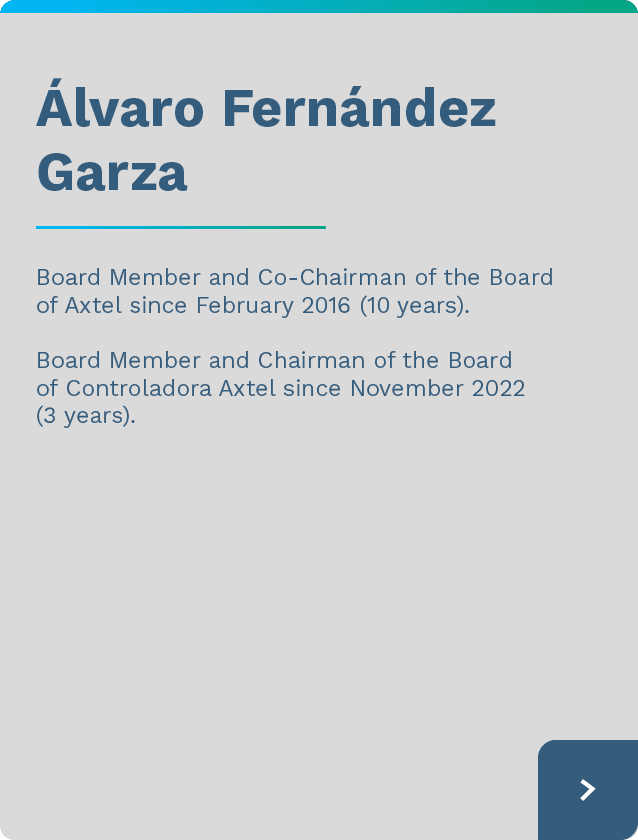Click the name Álvaro Fernández in the heading
Image resolution: width=638 pixels, height=840 pixels.
pos(266,109)
